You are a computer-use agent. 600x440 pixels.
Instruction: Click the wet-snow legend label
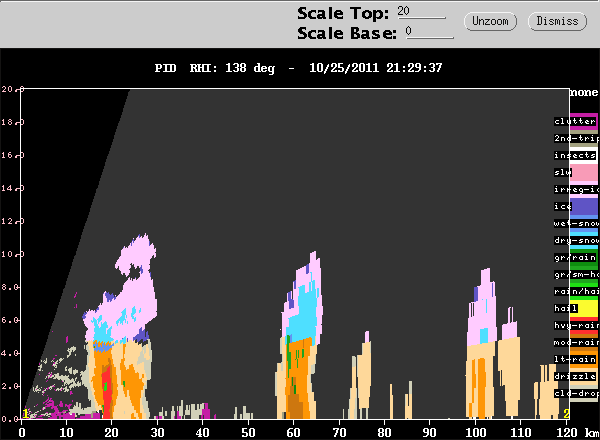576,223
